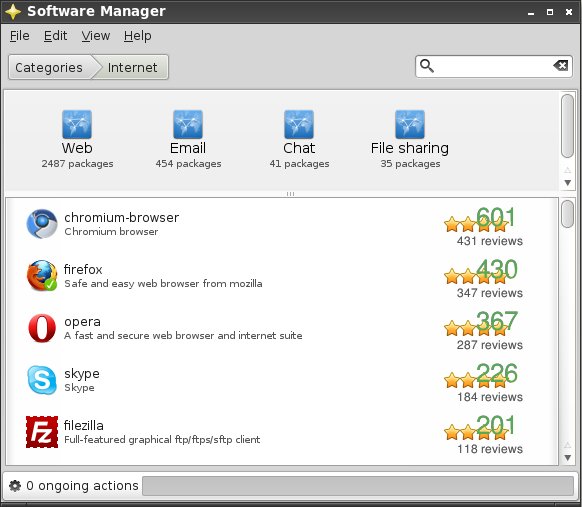
Task: Select the chromium-browser icon
Action: click(42, 224)
